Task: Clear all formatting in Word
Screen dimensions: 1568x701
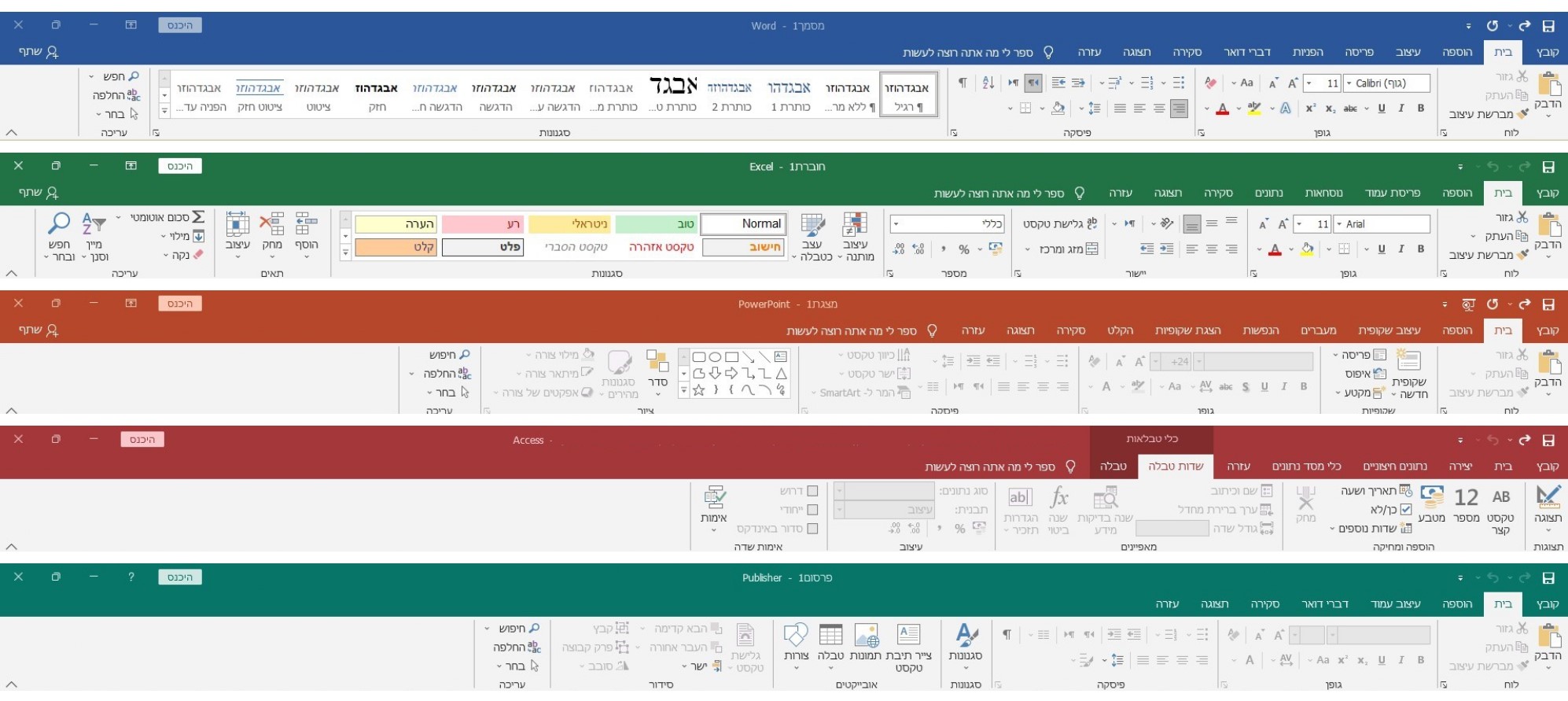Action: point(1211,83)
